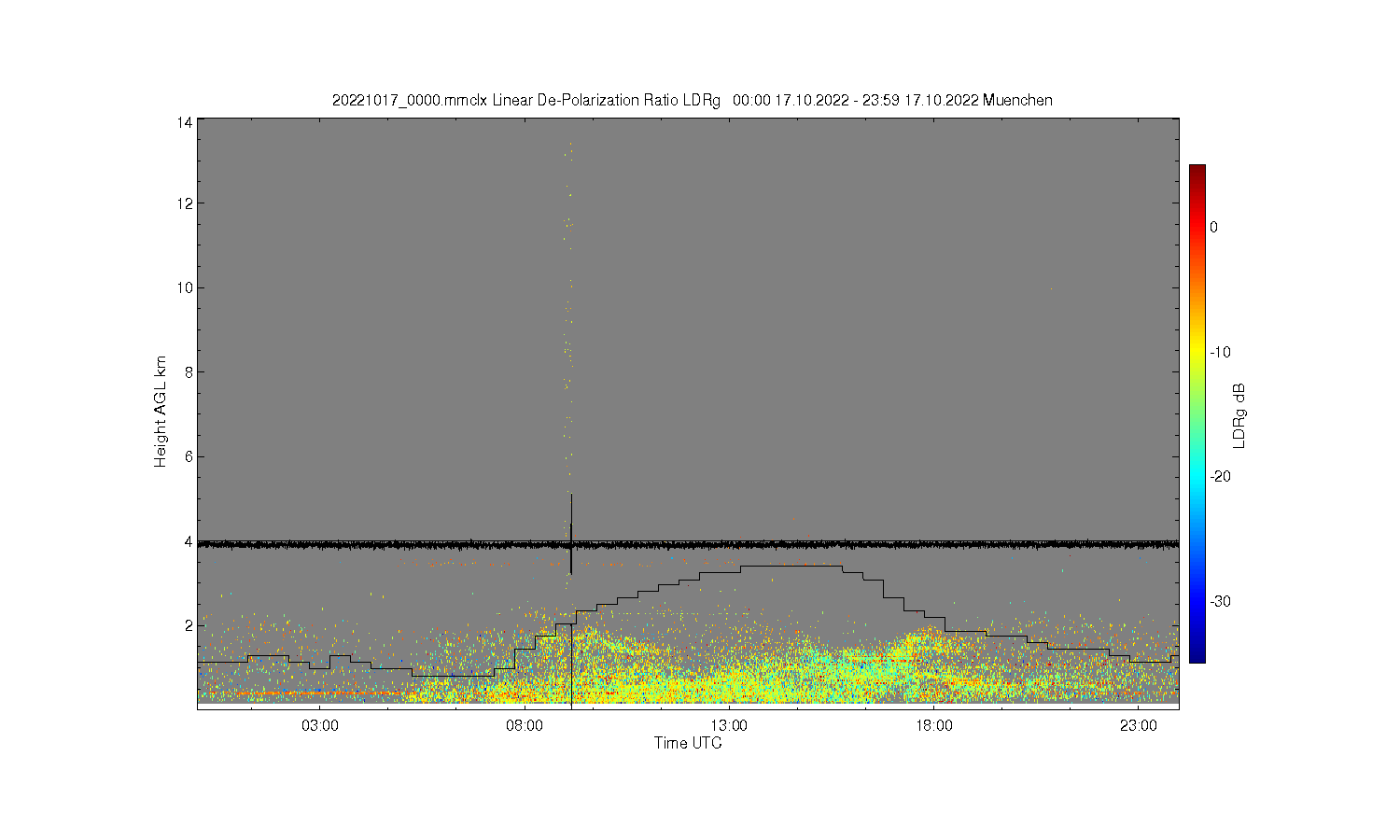
Task: Click the 'Height AGL km' axis label
Action: tap(161, 412)
